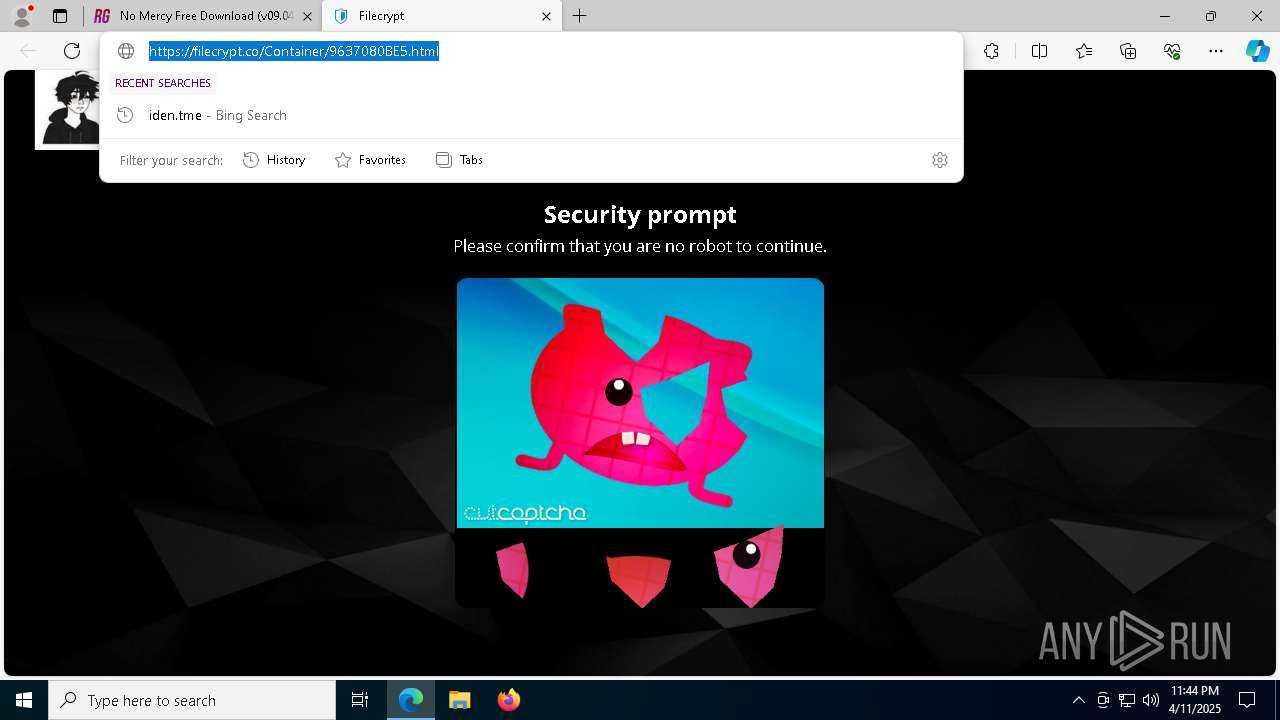
Task: Close the No Mercy Free Download tab
Action: click(307, 16)
